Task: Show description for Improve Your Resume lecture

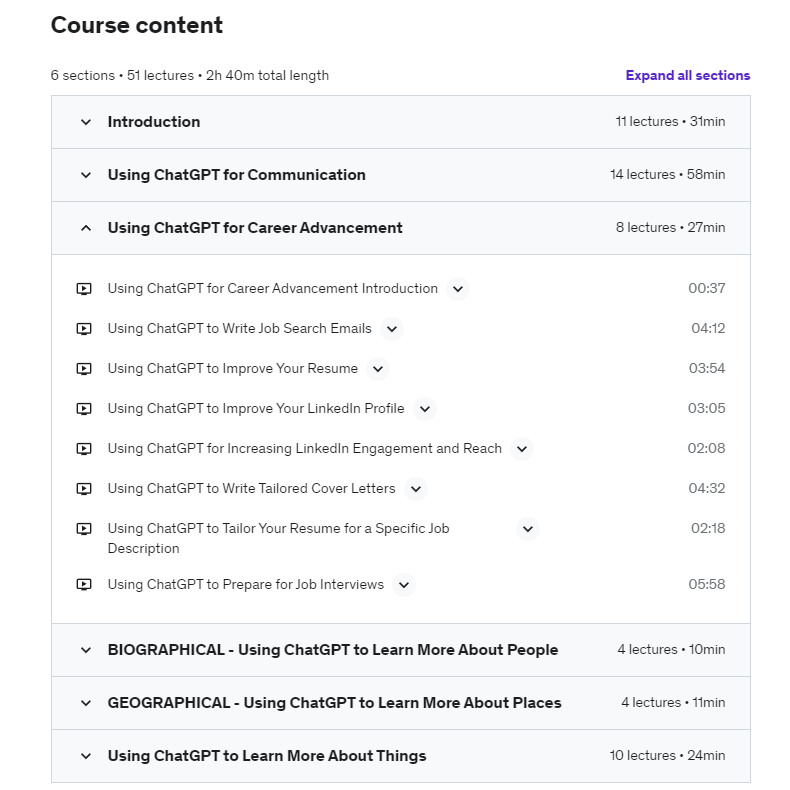Action: click(378, 369)
